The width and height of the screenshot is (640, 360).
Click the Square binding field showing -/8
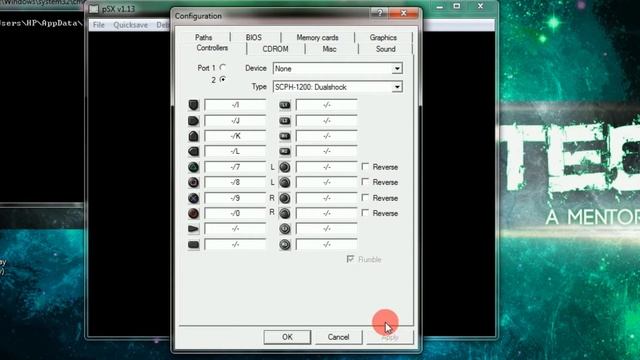point(235,182)
